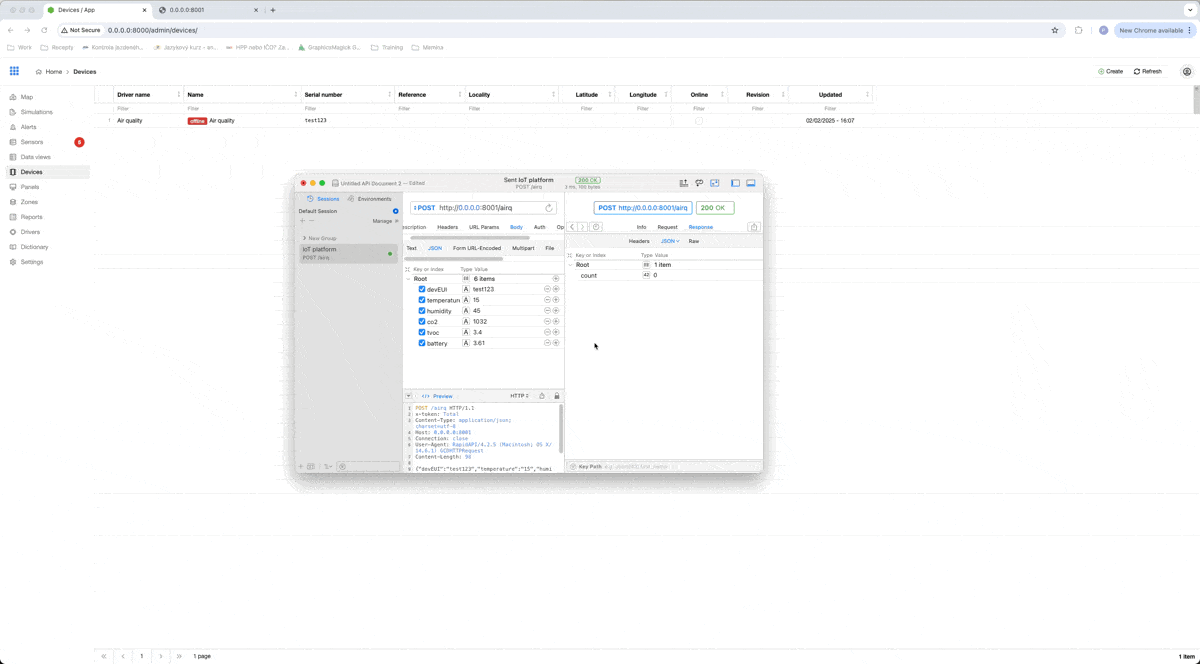Screen dimensions: 1200x664
Task: Open the apps grid icon beside Home
Action: coord(14,71)
